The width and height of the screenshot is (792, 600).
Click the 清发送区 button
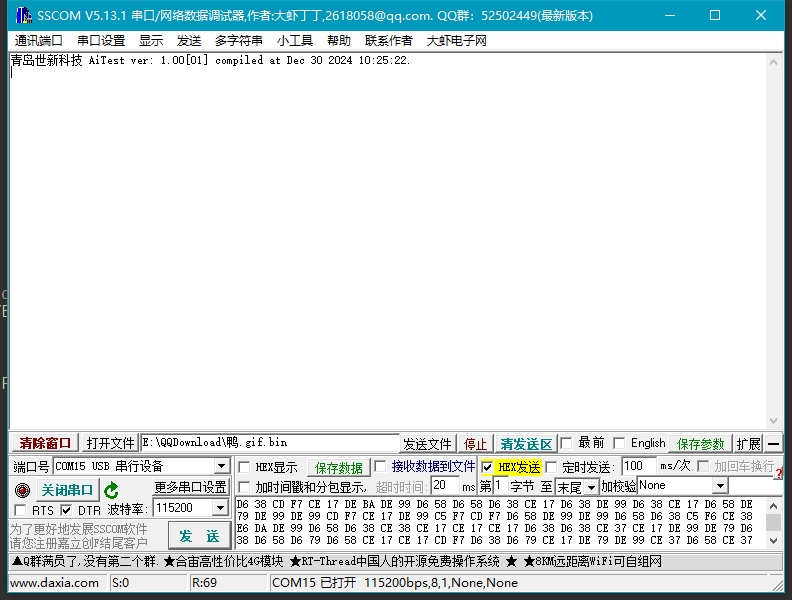pos(526,444)
